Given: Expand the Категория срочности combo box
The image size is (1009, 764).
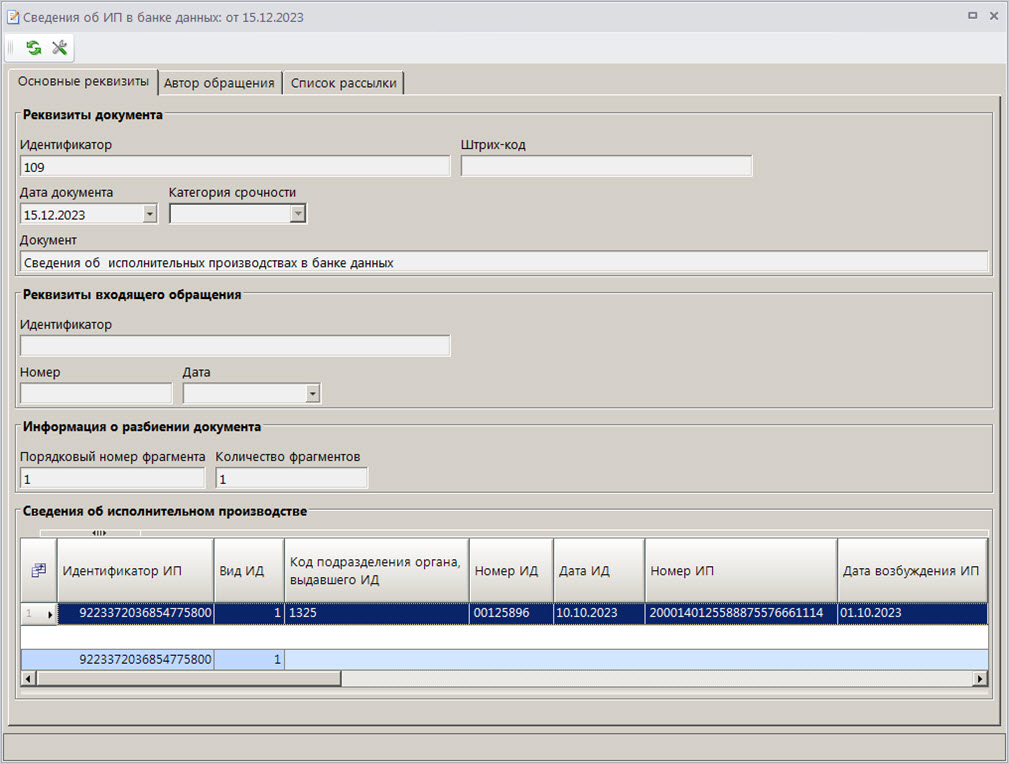Looking at the screenshot, I should click(x=297, y=214).
